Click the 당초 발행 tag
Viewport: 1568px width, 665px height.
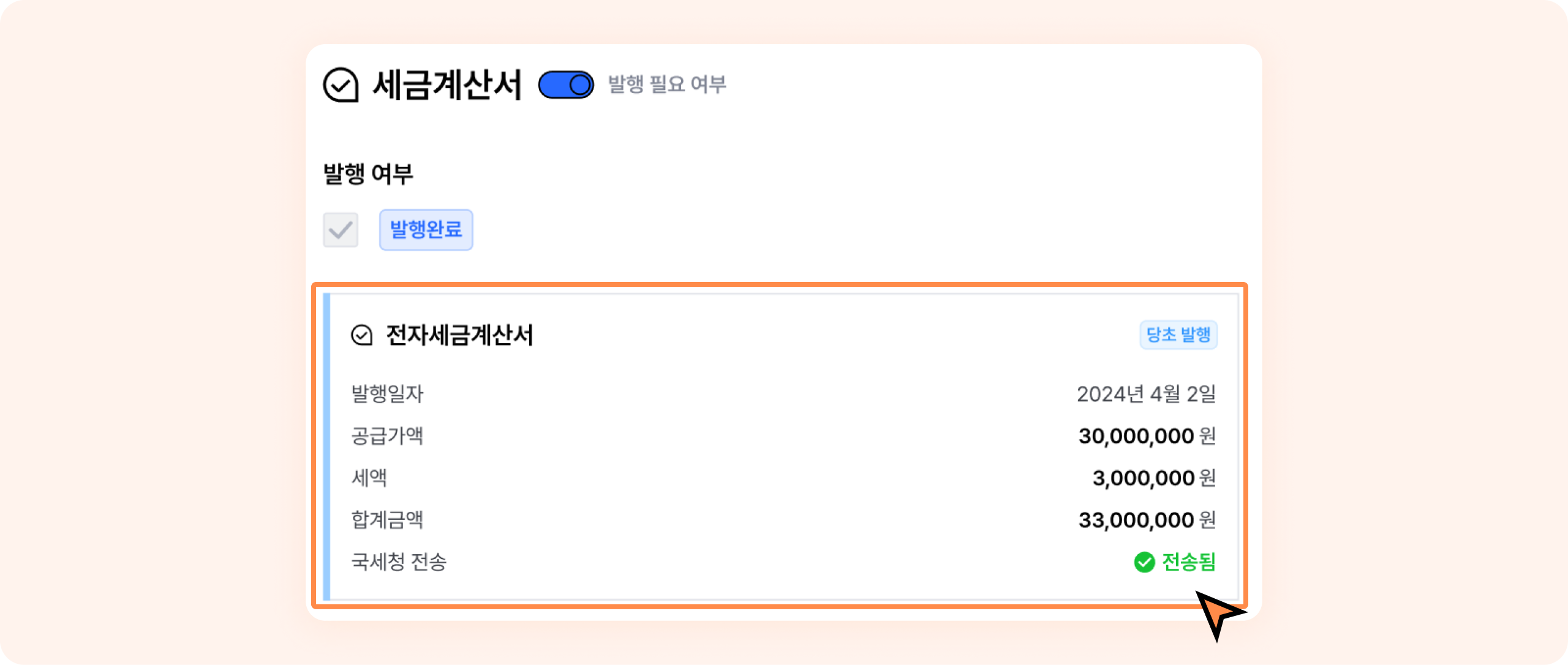pyautogui.click(x=1178, y=335)
